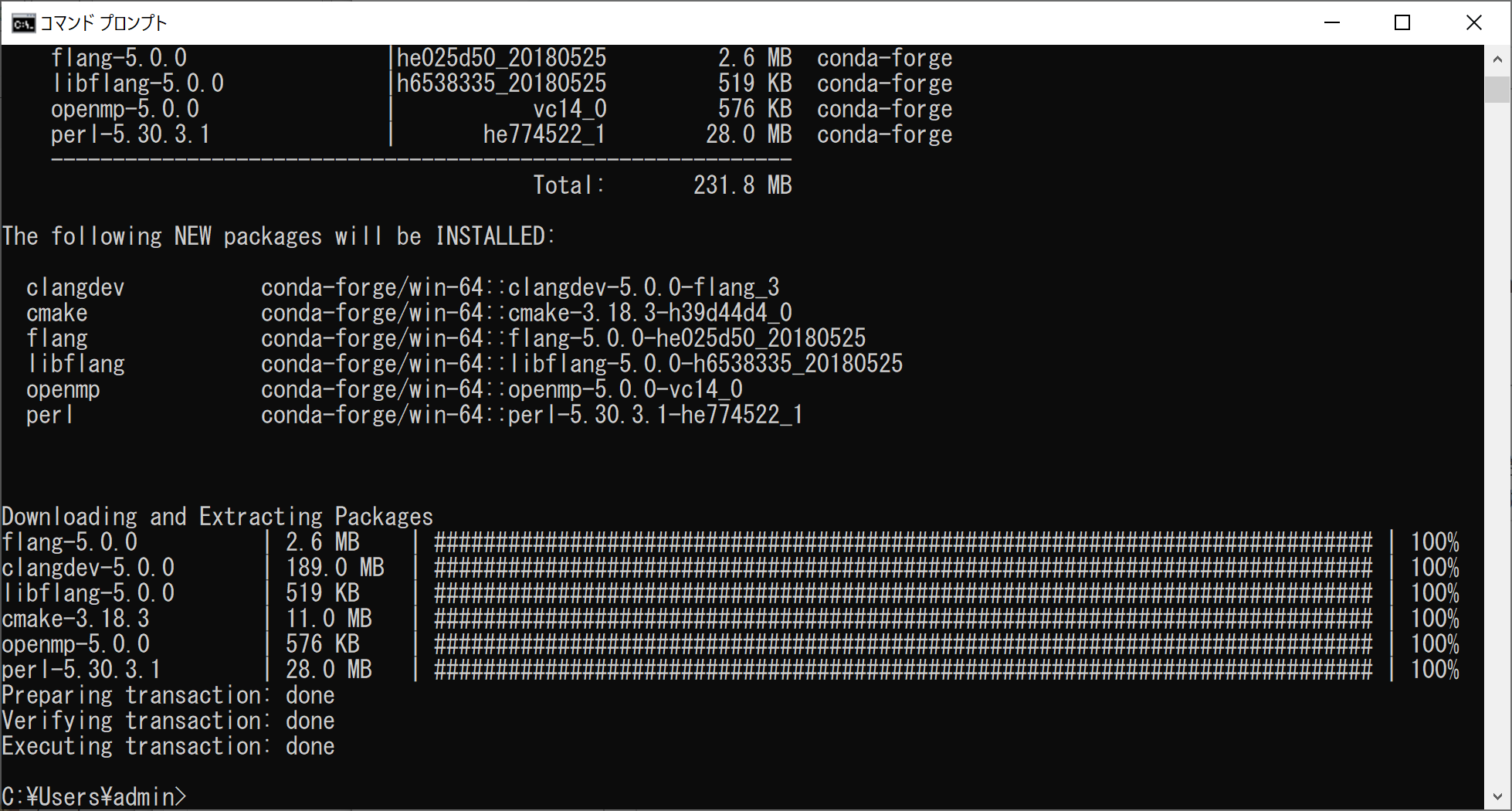Click the 100% value for openmp-5.0.0 download

click(1435, 644)
